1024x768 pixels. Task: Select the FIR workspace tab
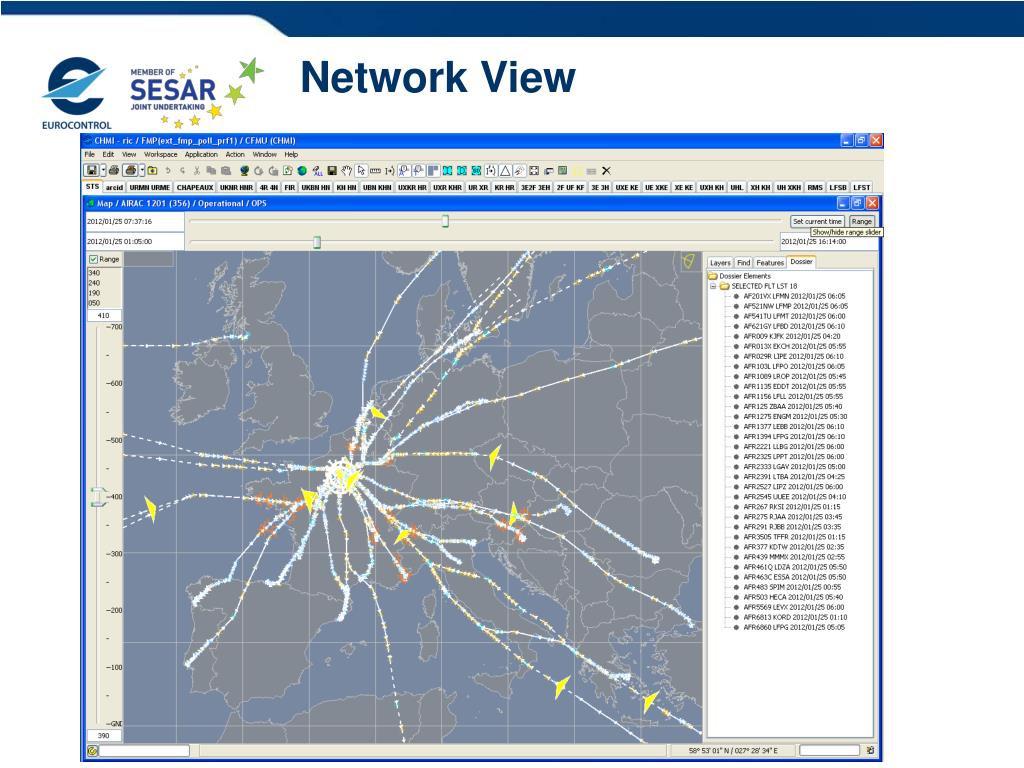click(290, 187)
